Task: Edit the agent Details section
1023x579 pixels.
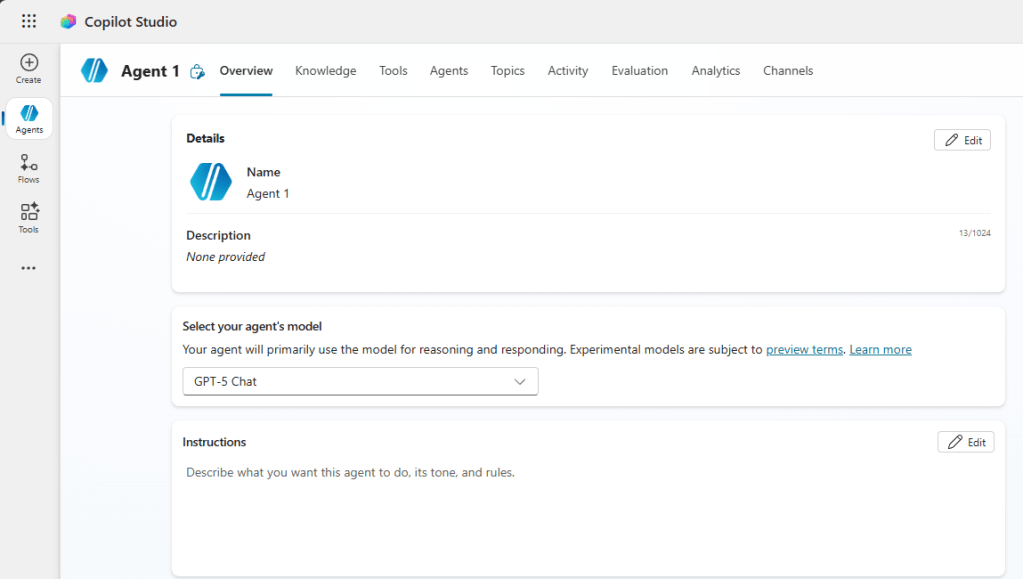Action: [x=962, y=140]
